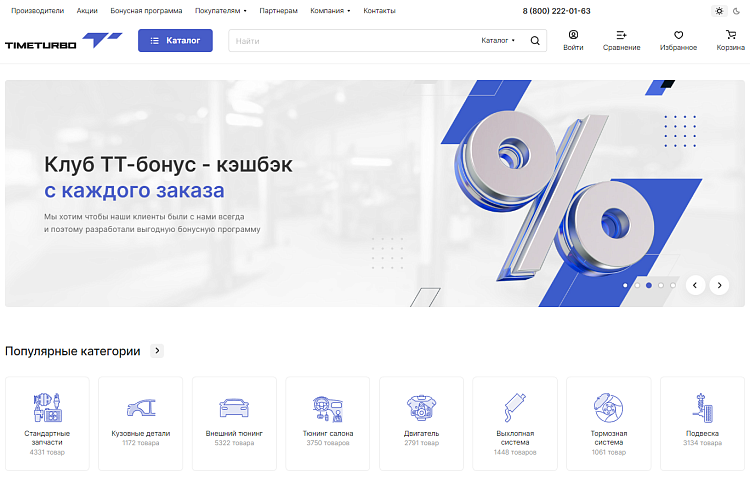
Task: Click the blue Каталог button
Action: click(175, 41)
